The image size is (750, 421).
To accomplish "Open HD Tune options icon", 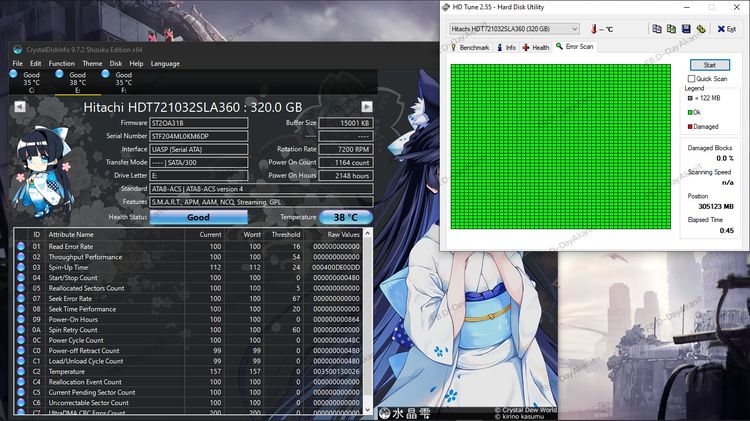I will 701,29.
